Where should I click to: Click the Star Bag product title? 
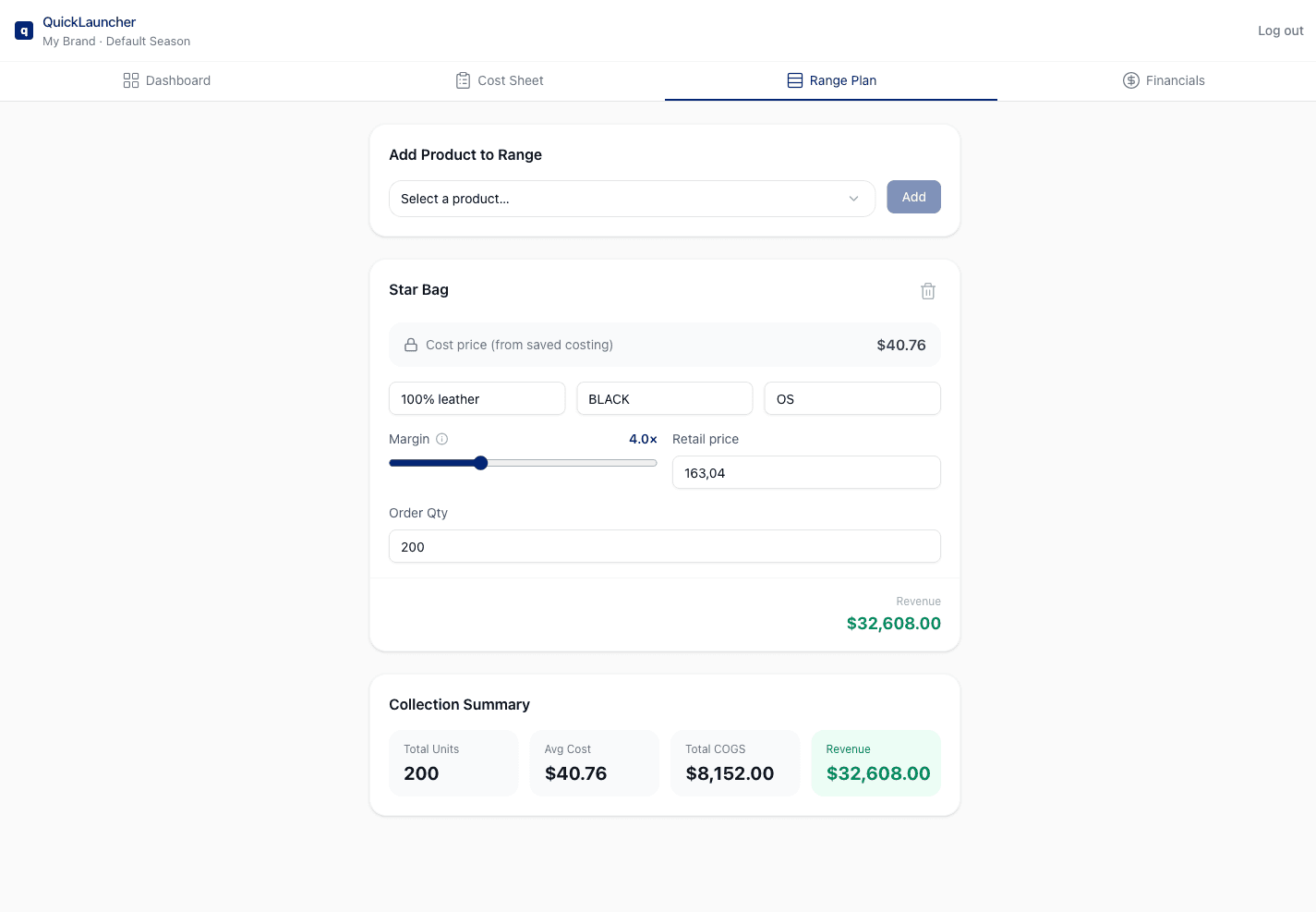(x=418, y=289)
